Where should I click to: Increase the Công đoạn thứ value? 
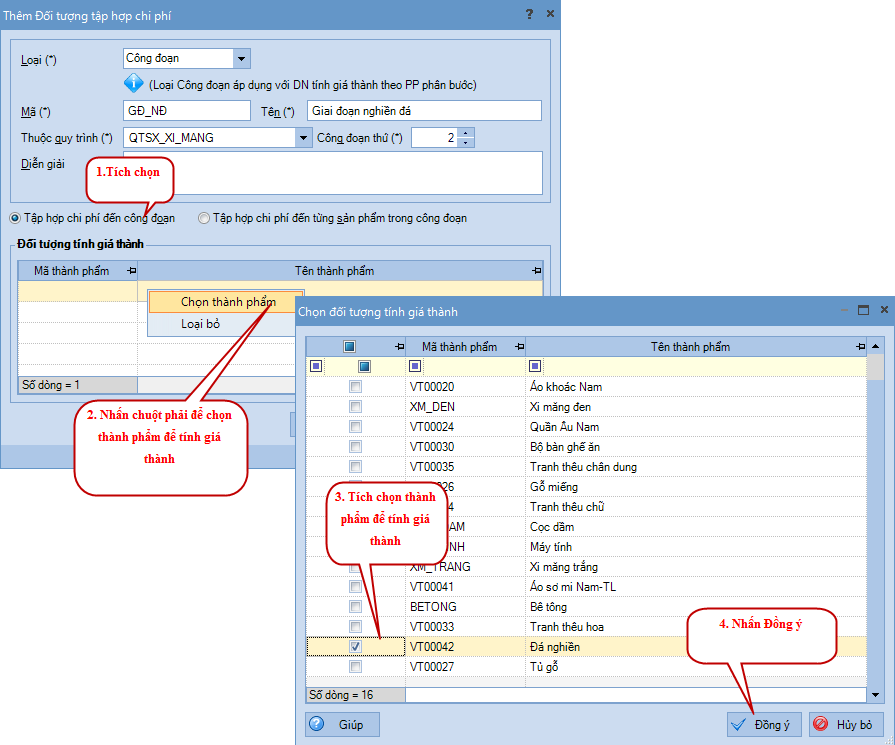[x=465, y=133]
